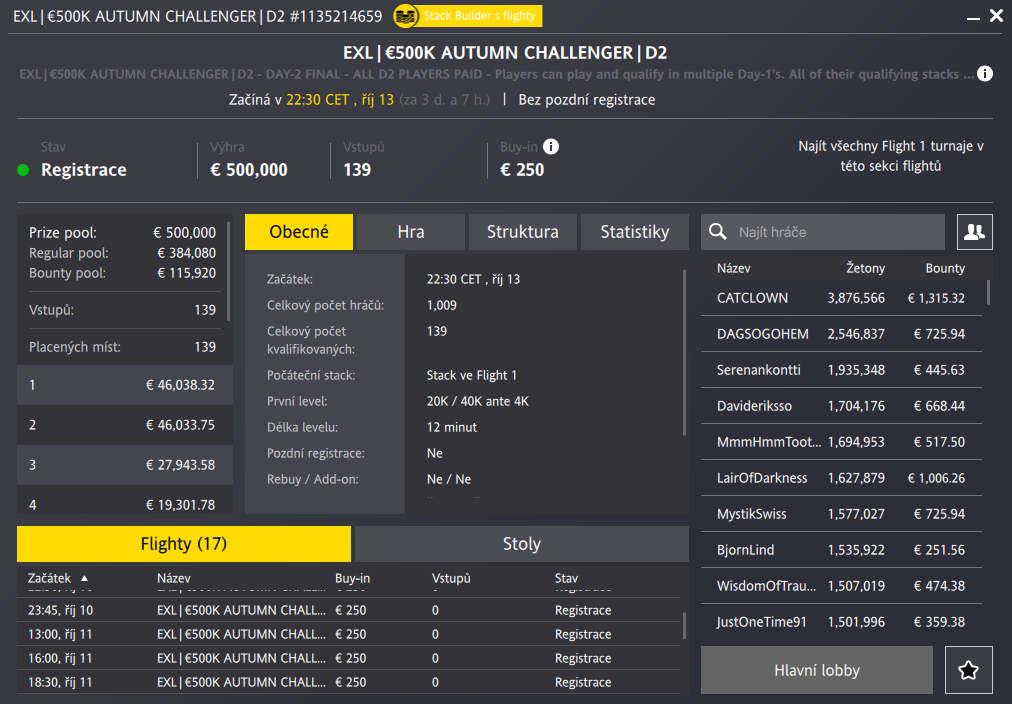The width and height of the screenshot is (1012, 704).
Task: Select player CATCLOWN in the list
Action: point(752,298)
